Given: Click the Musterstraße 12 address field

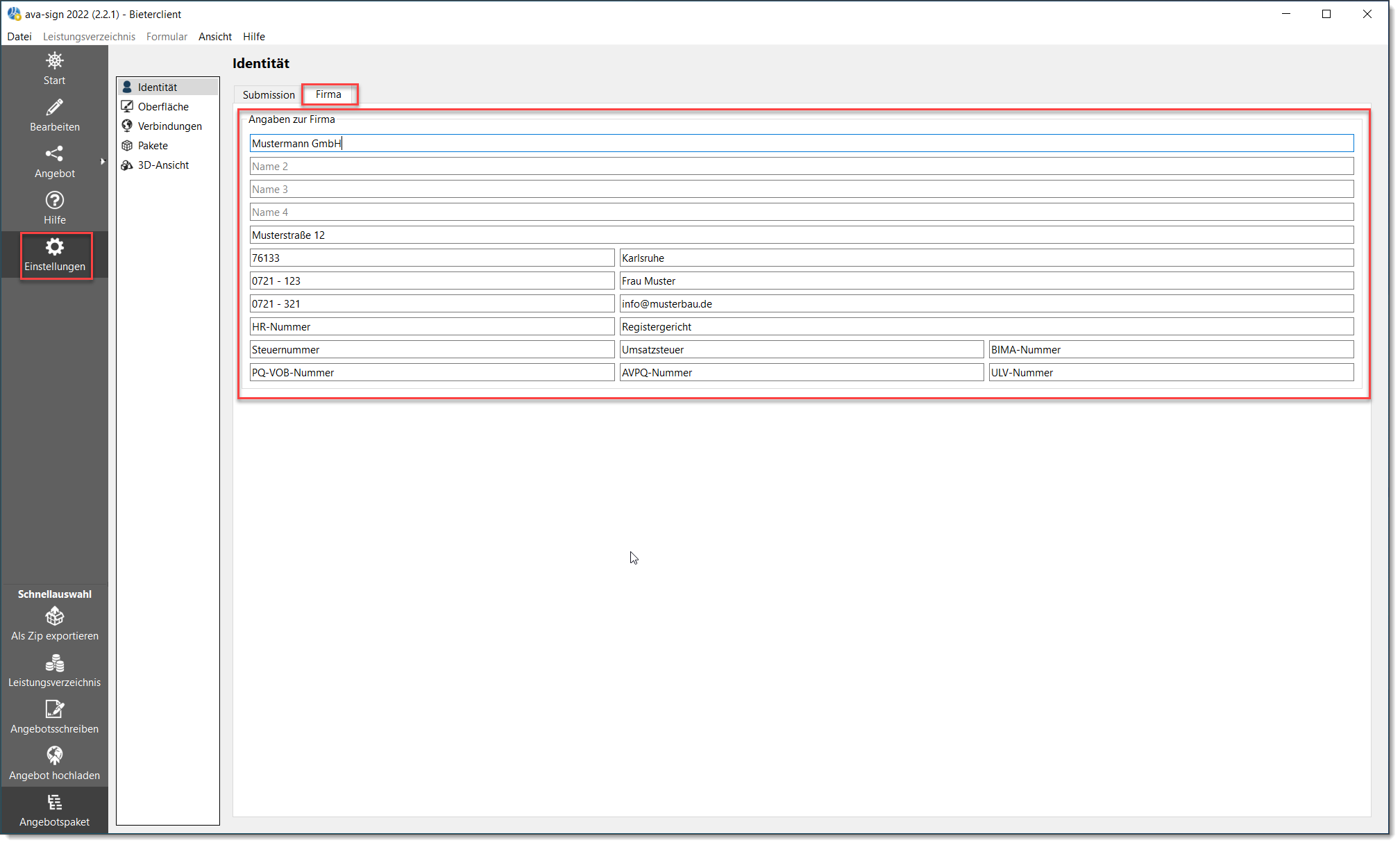Looking at the screenshot, I should click(802, 235).
